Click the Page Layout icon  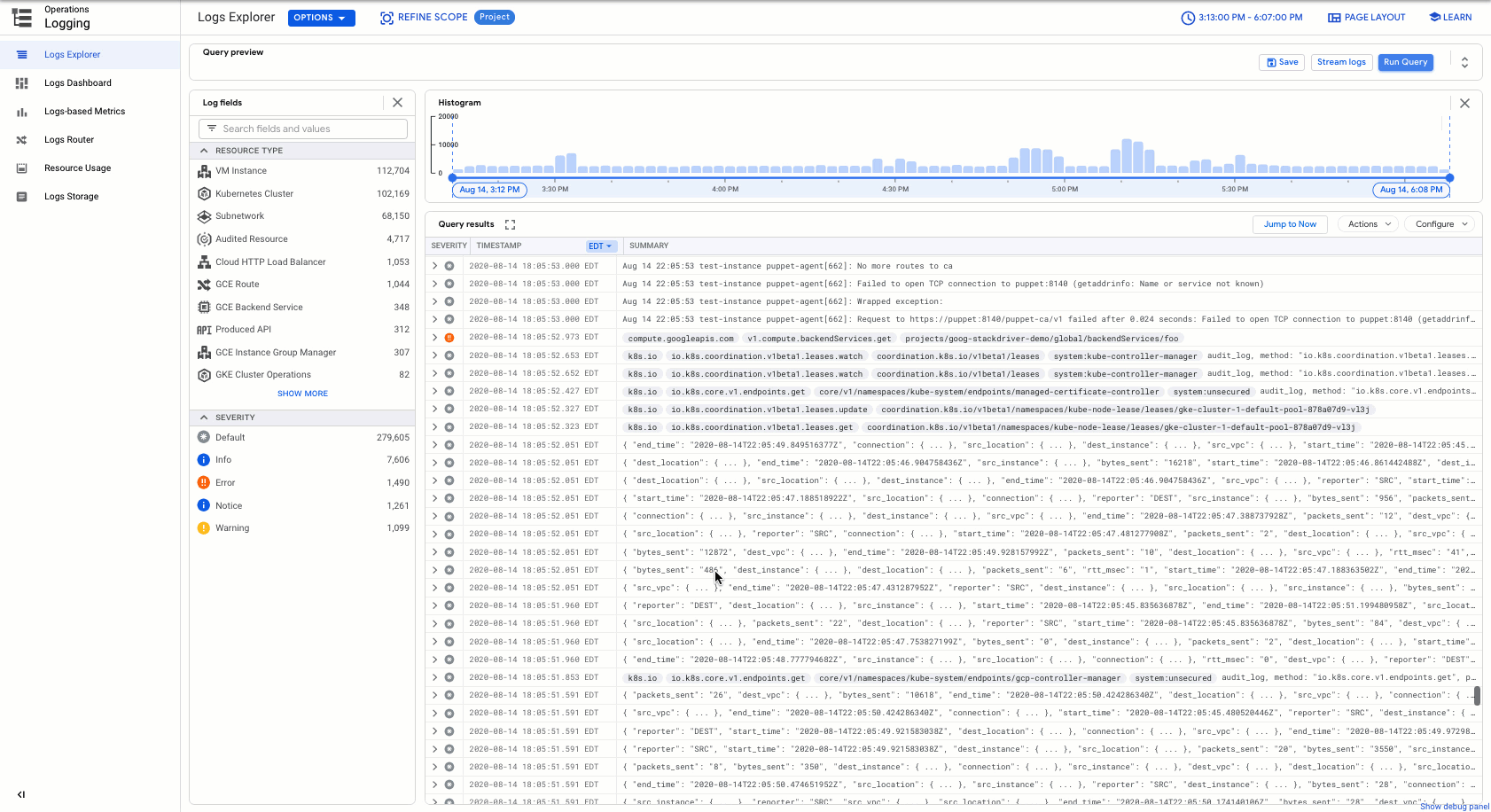(x=1334, y=18)
